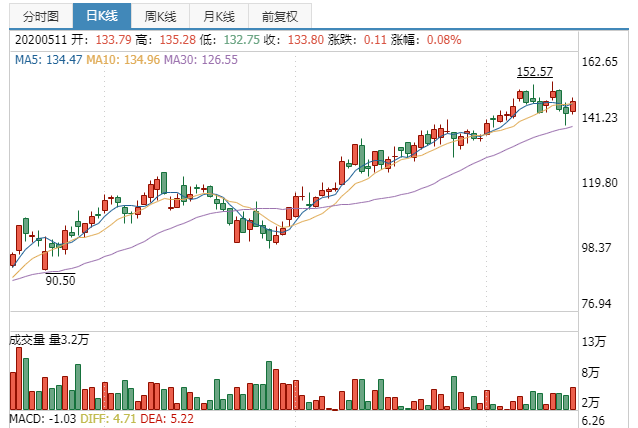Screen dimensions: 638x428
Task: Select the MA30: 126.55 indicator label
Action: [201, 60]
